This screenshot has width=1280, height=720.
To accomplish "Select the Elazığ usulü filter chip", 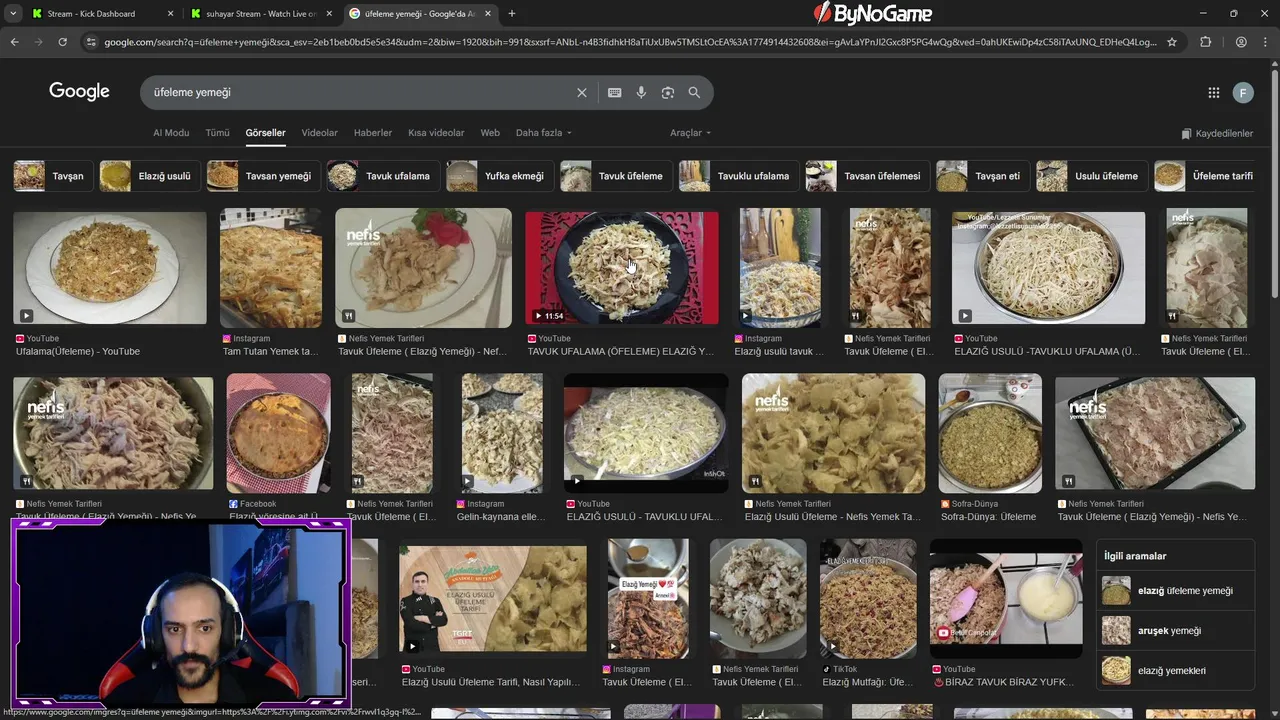I will 150,176.
